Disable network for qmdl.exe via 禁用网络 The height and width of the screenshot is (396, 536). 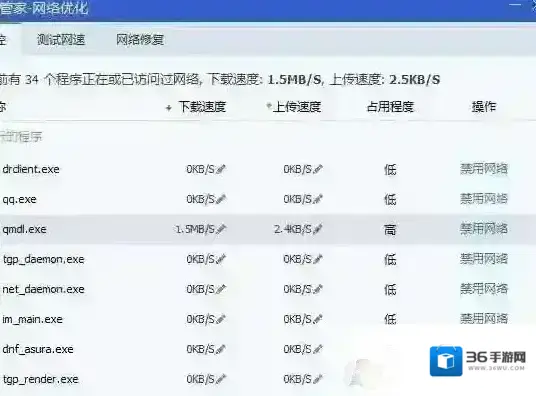click(x=484, y=229)
